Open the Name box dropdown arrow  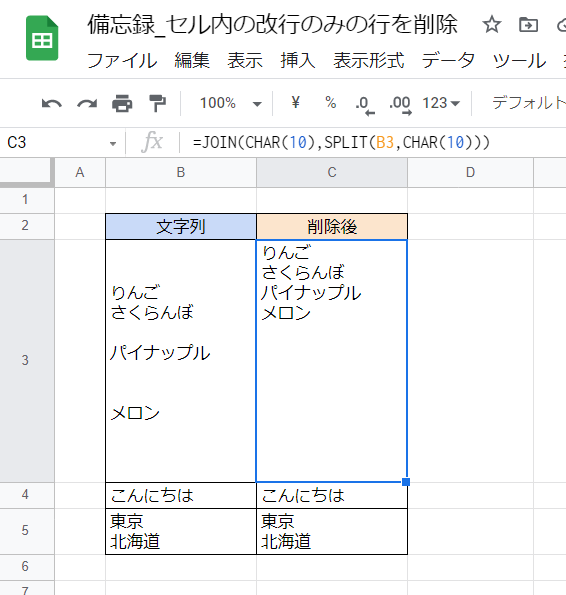[x=113, y=143]
